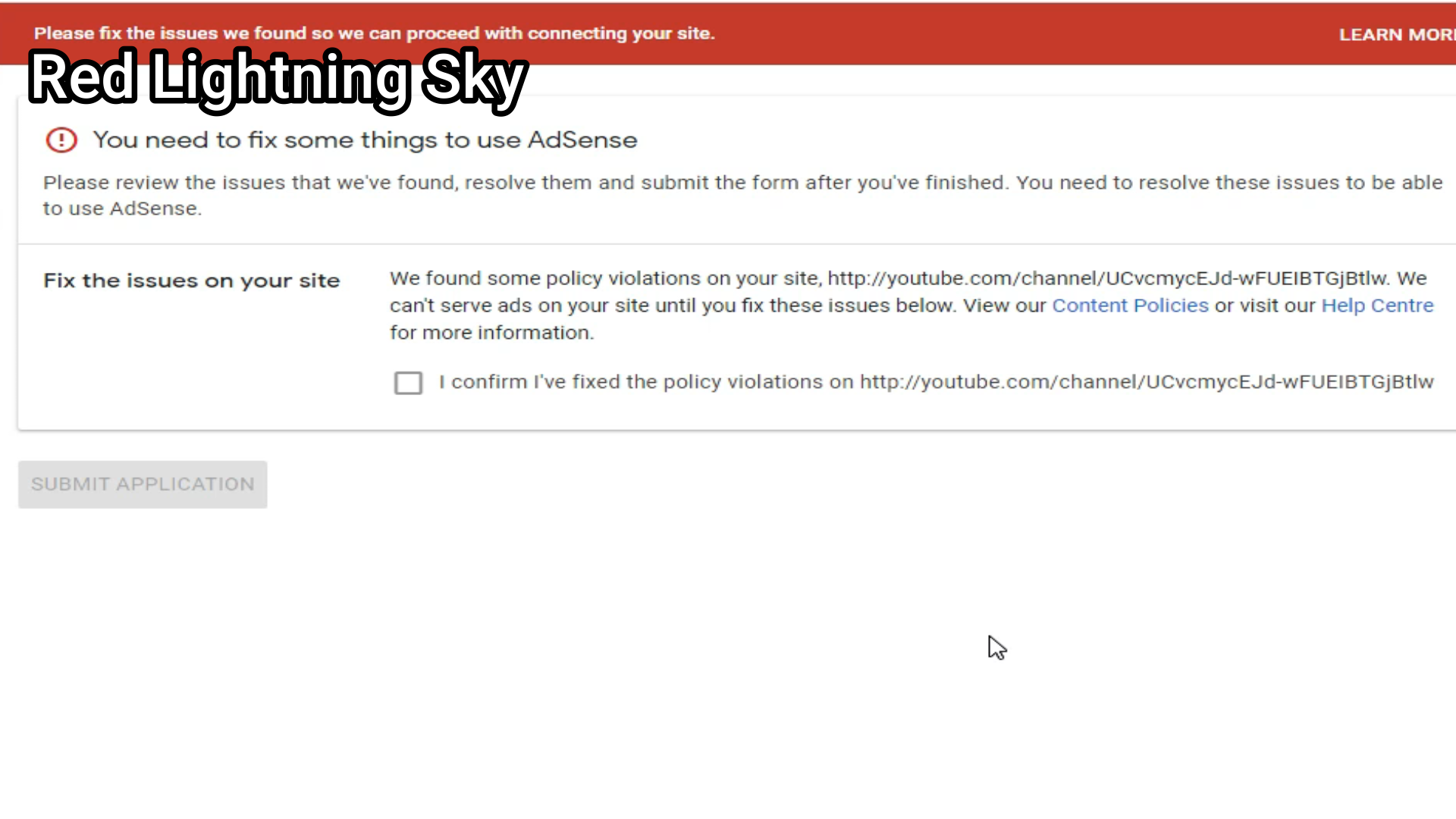Image resolution: width=1456 pixels, height=819 pixels.
Task: Click the 'for more information.' text line
Action: point(491,333)
